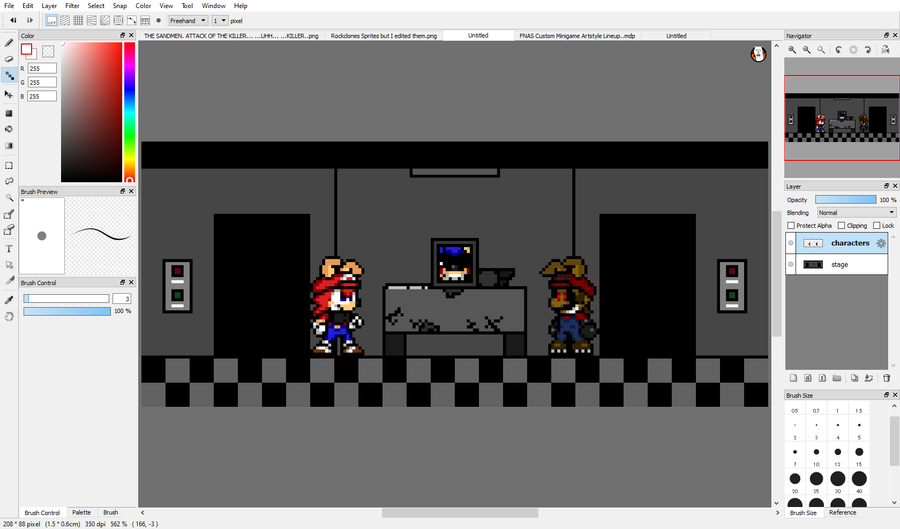900x529 pixels.
Task: Create a new layer folder
Action: pyautogui.click(x=837, y=378)
